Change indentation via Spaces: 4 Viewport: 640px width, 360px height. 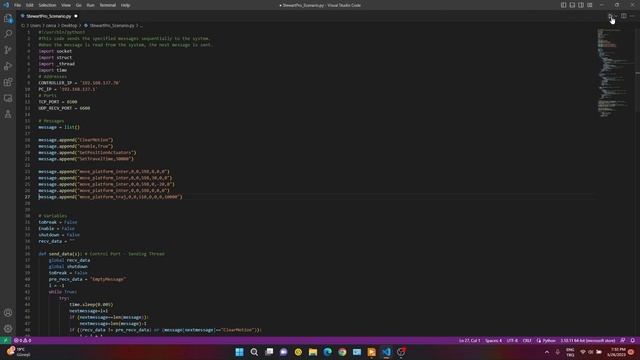tap(493, 340)
